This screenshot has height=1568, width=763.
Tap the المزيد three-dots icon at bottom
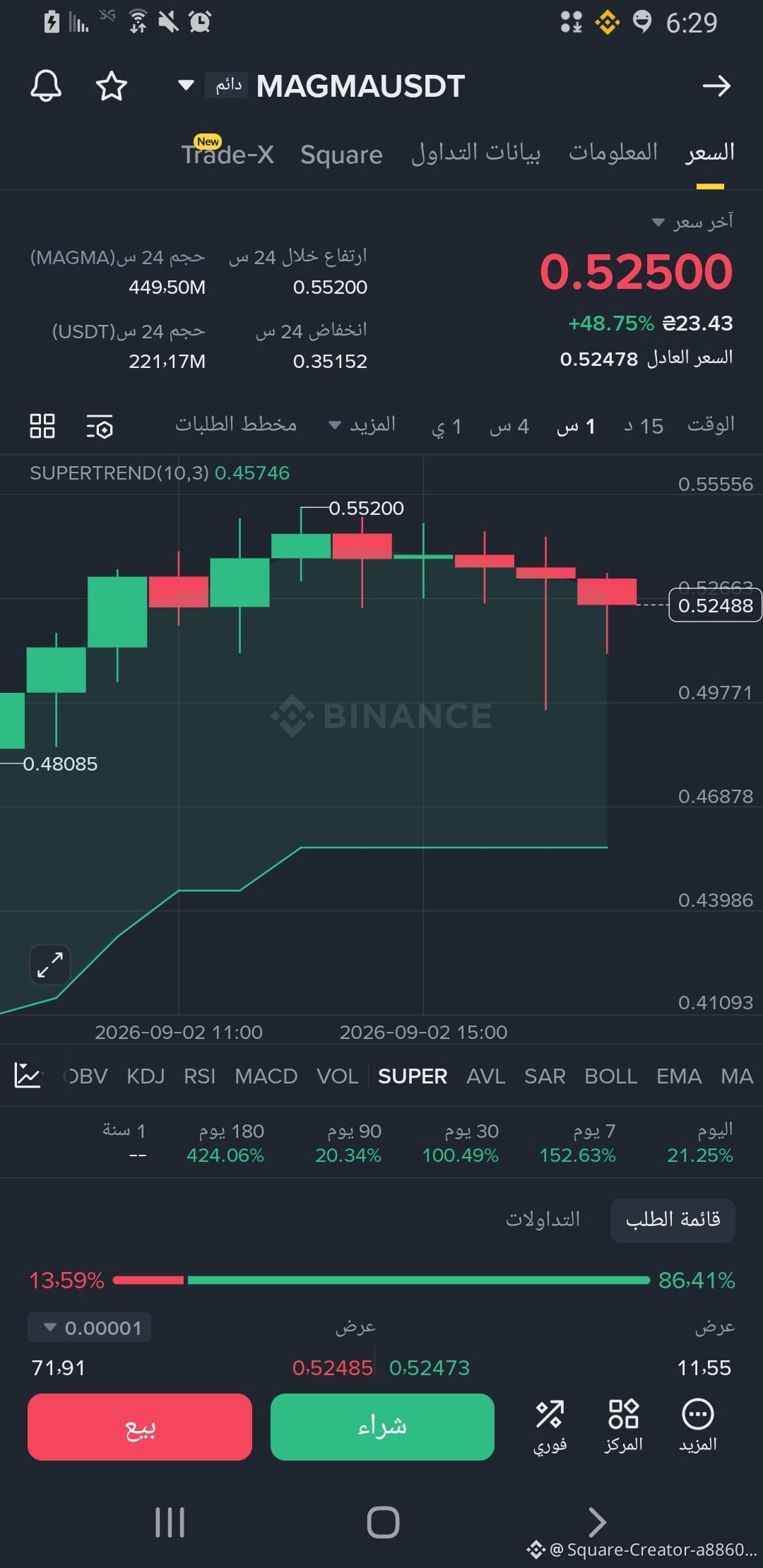point(698,1426)
